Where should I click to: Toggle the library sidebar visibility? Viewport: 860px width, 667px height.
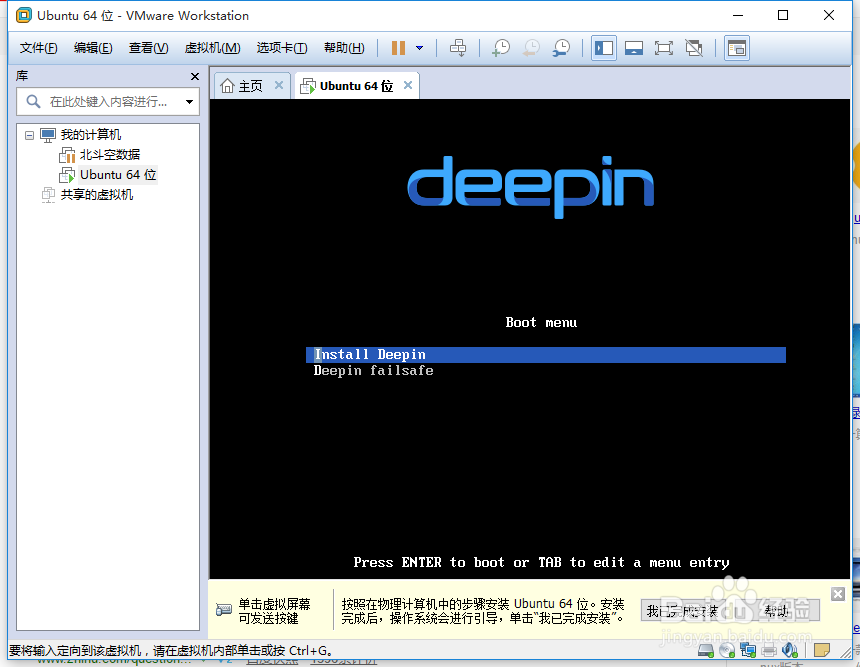[x=603, y=47]
